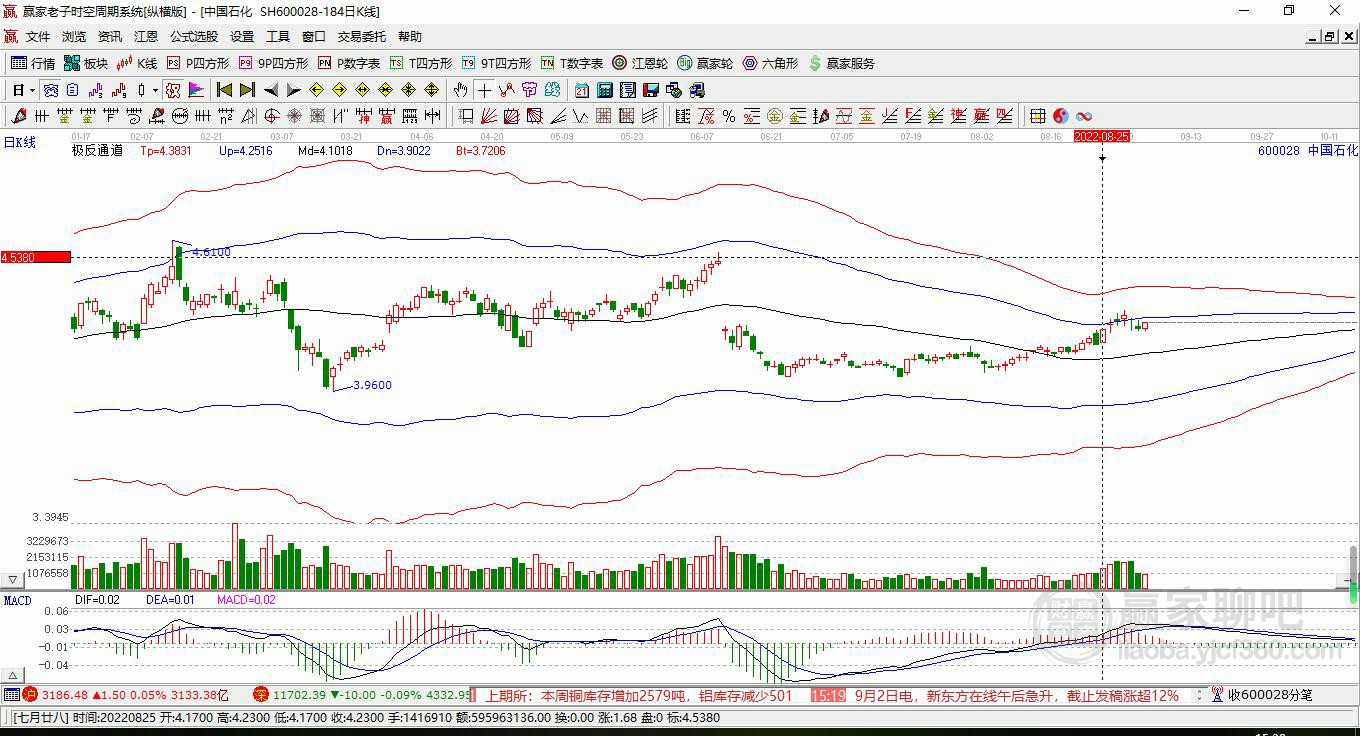
Task: Open the 板块 sector view
Action: pos(86,63)
